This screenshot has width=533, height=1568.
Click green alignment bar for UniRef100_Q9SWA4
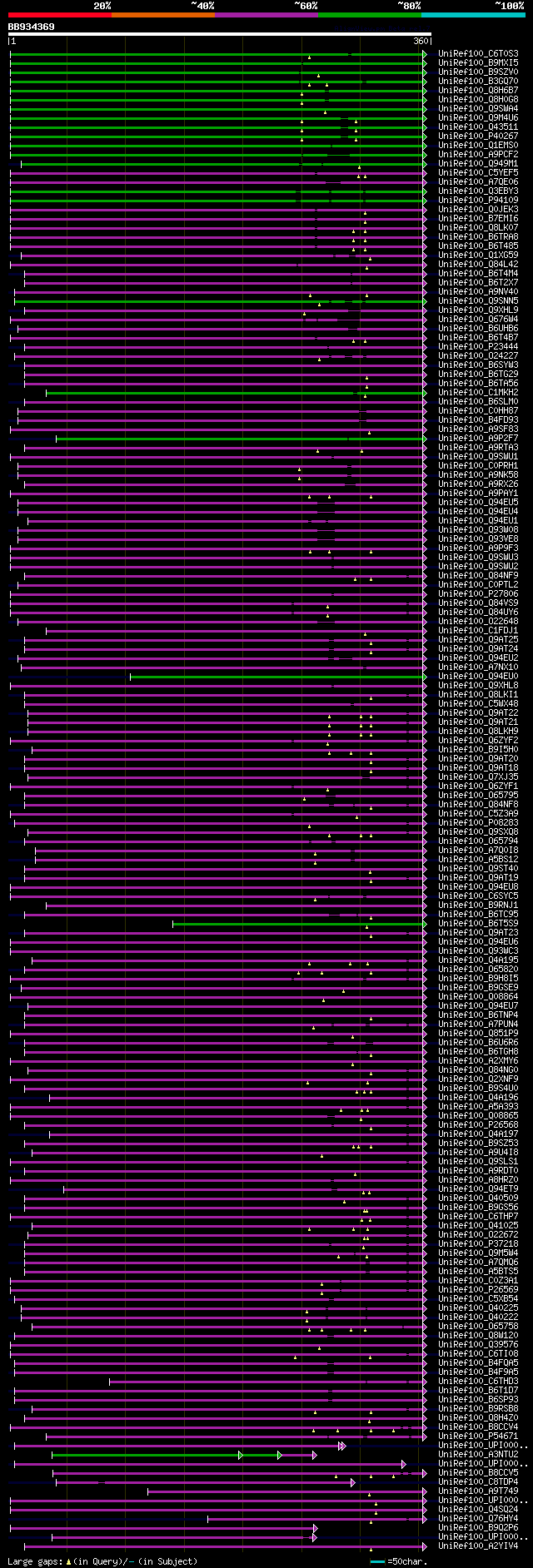pos(218,109)
